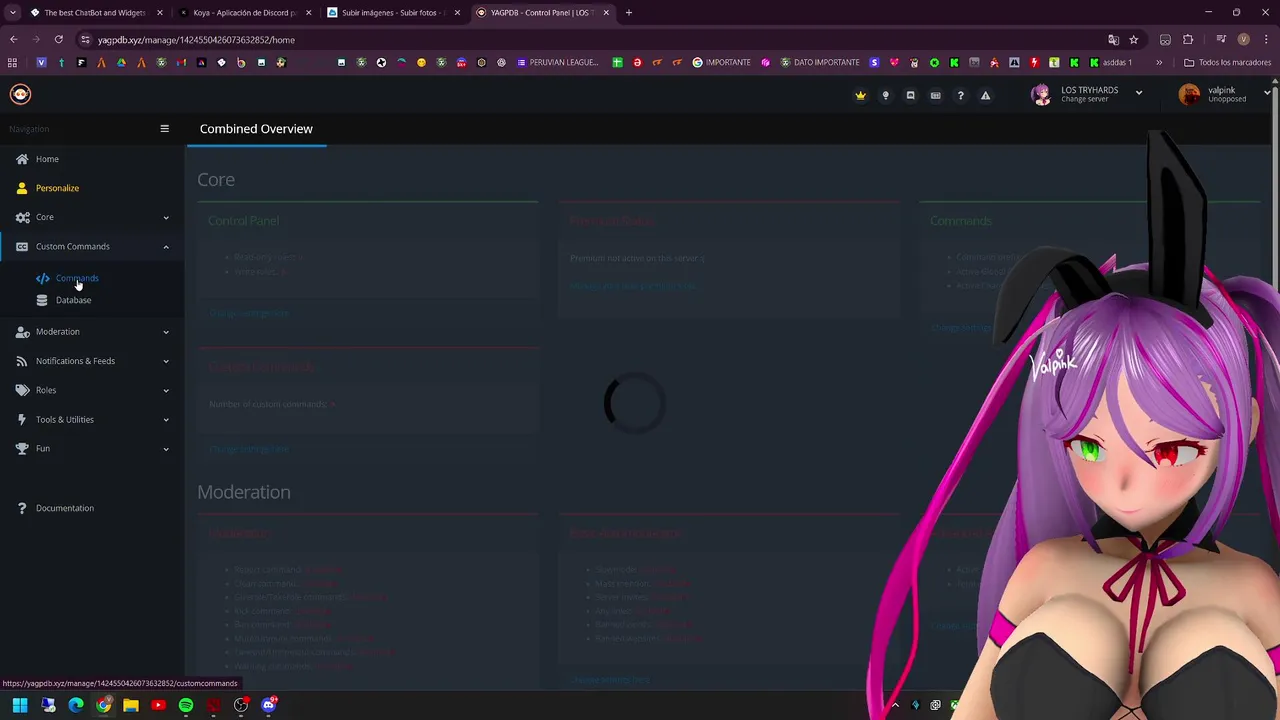Open Todos los marcadores folder
Viewport: 1280px width, 720px height.
coord(1227,62)
